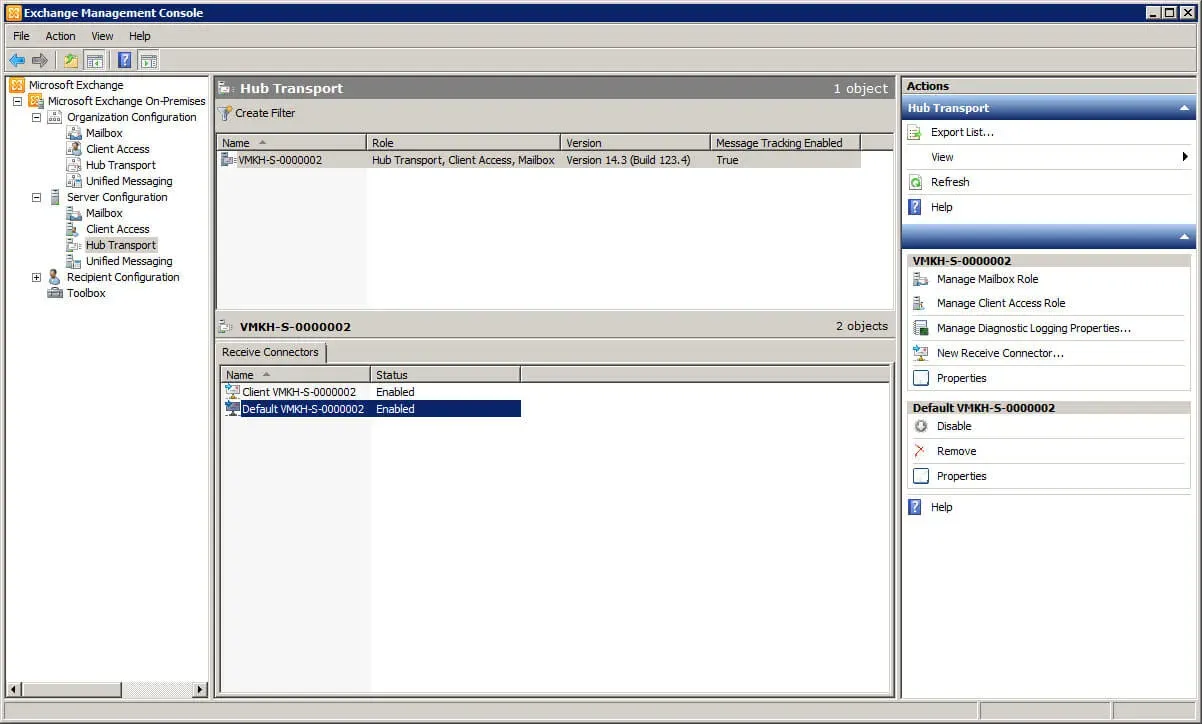
Task: Open the Action menu
Action: 60,36
